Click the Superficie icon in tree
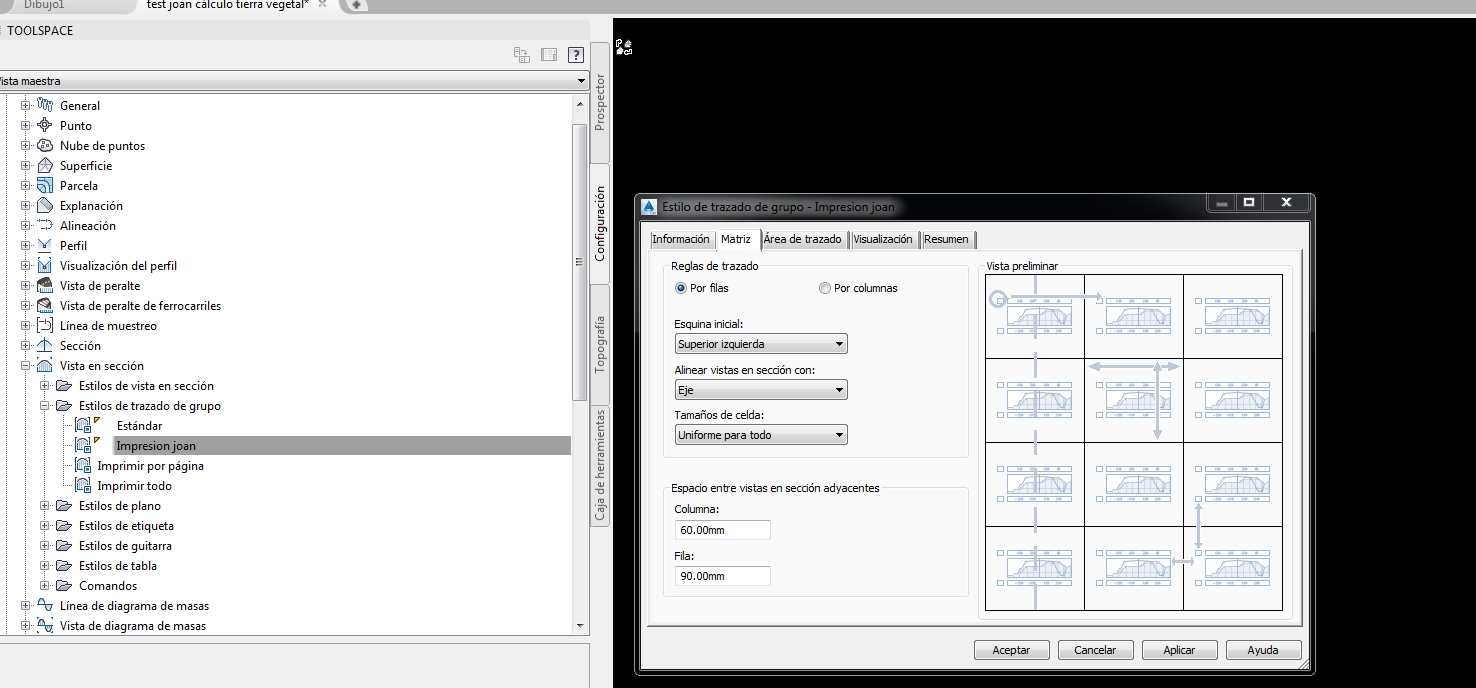The image size is (1476, 688). pos(44,165)
